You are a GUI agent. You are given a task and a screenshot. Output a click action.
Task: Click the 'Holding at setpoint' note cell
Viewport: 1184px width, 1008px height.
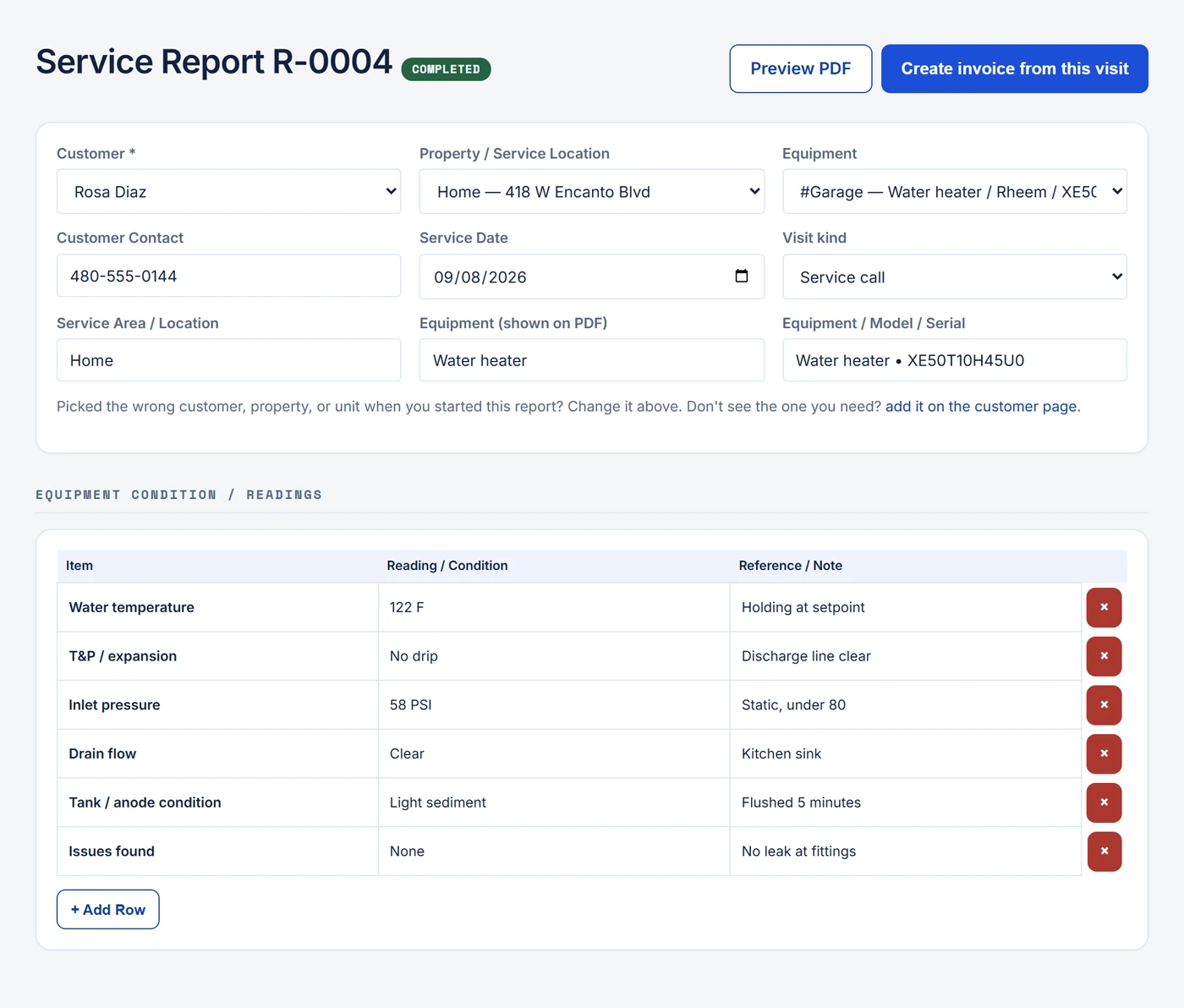click(906, 607)
